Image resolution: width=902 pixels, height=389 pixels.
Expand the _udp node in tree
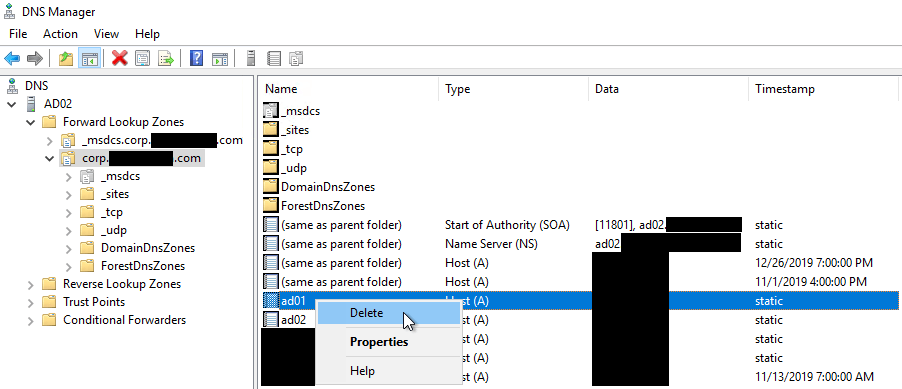click(68, 230)
